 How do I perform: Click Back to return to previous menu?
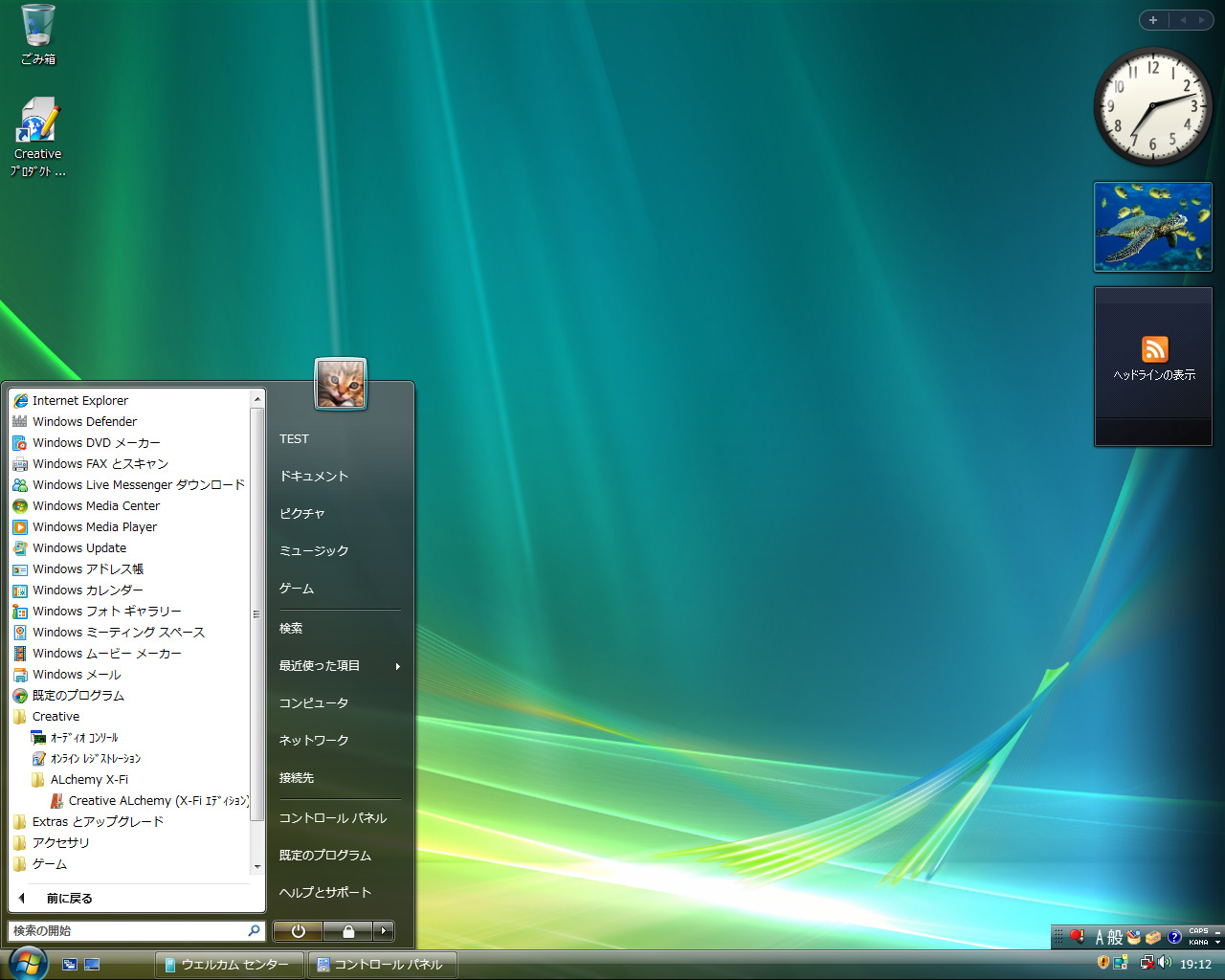69,899
